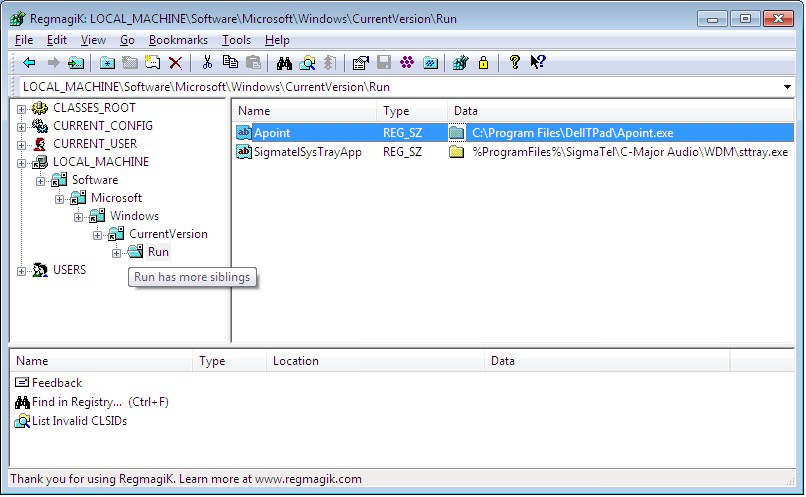Expand the CURRENT_CONFIG tree node
The width and height of the screenshot is (806, 497).
coord(21,127)
